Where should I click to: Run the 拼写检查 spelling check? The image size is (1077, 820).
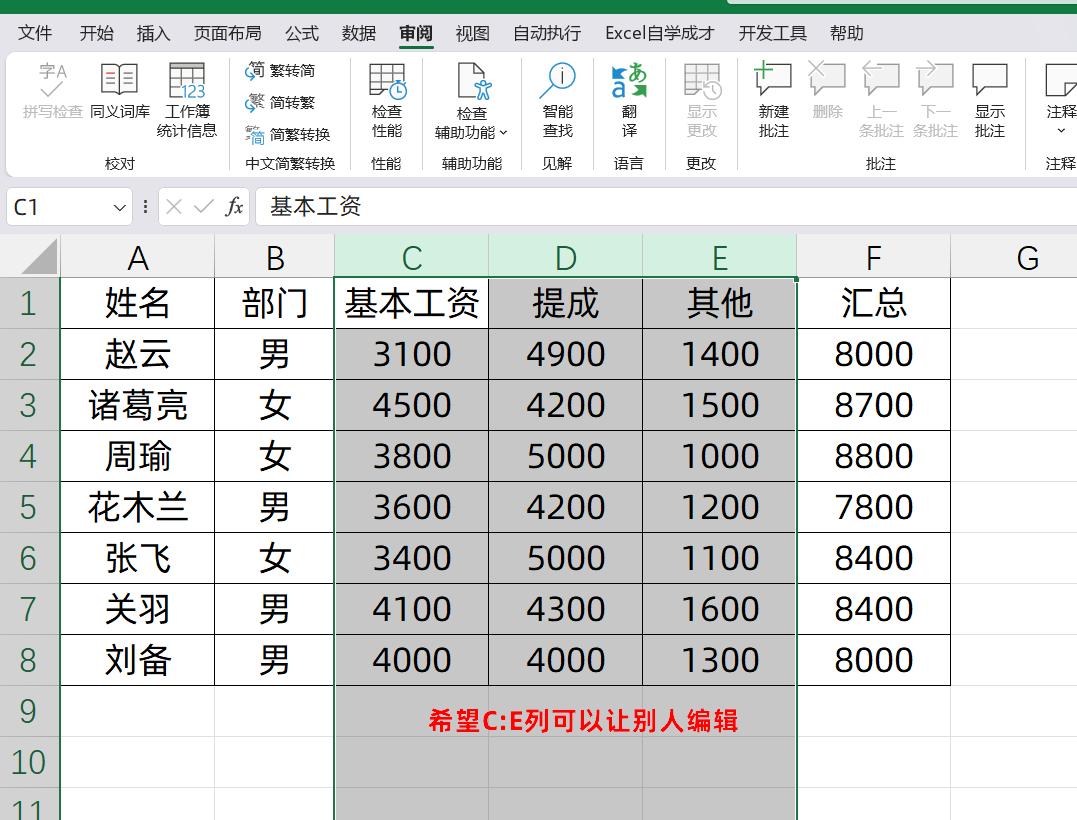point(52,90)
